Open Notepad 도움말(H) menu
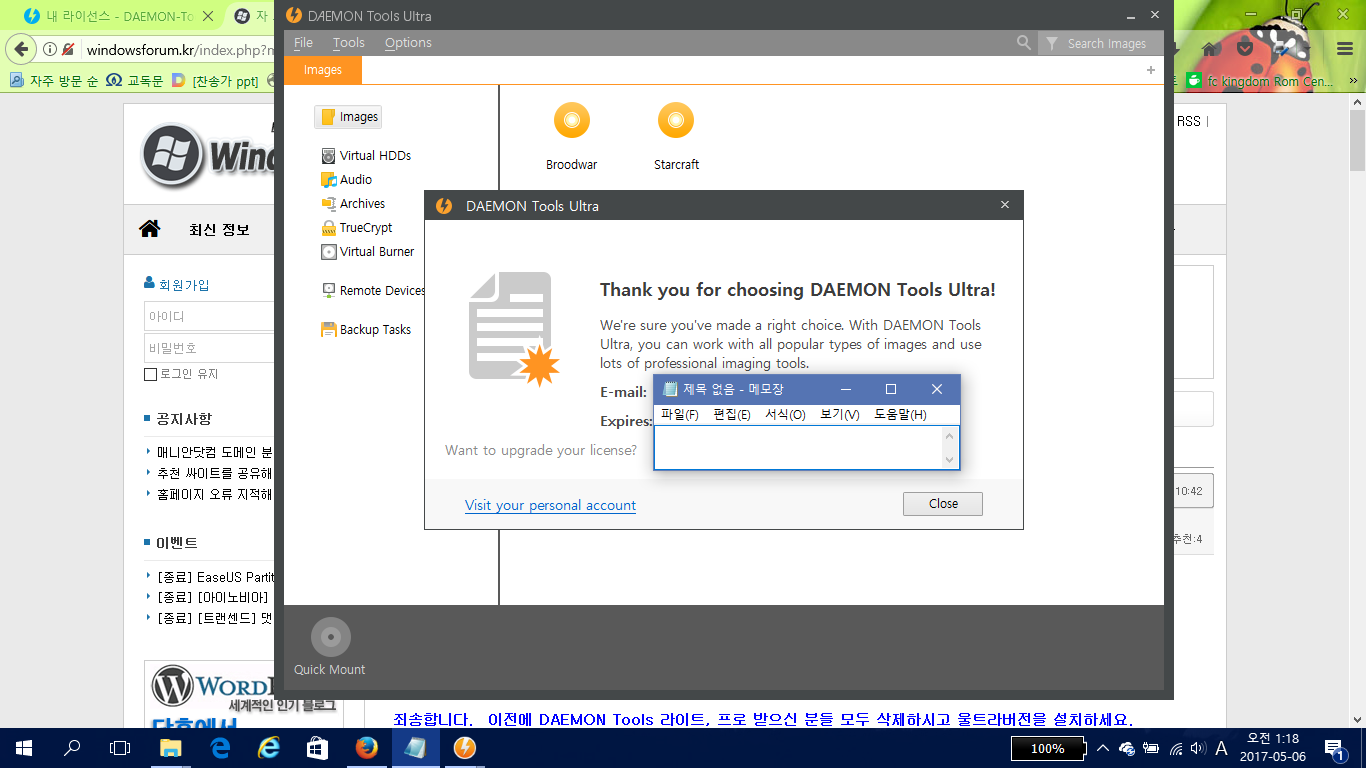 tap(900, 414)
